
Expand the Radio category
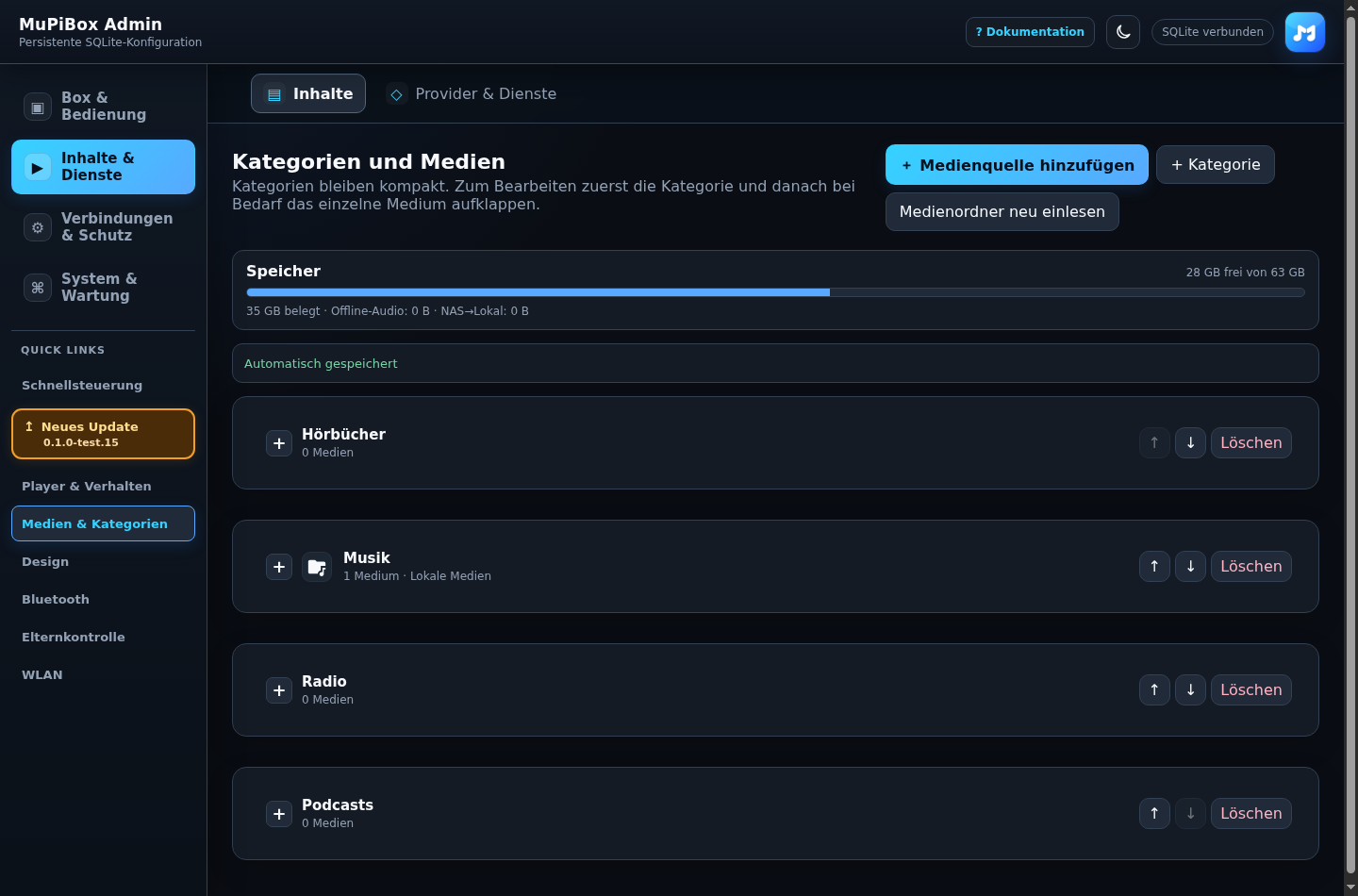click(x=279, y=690)
